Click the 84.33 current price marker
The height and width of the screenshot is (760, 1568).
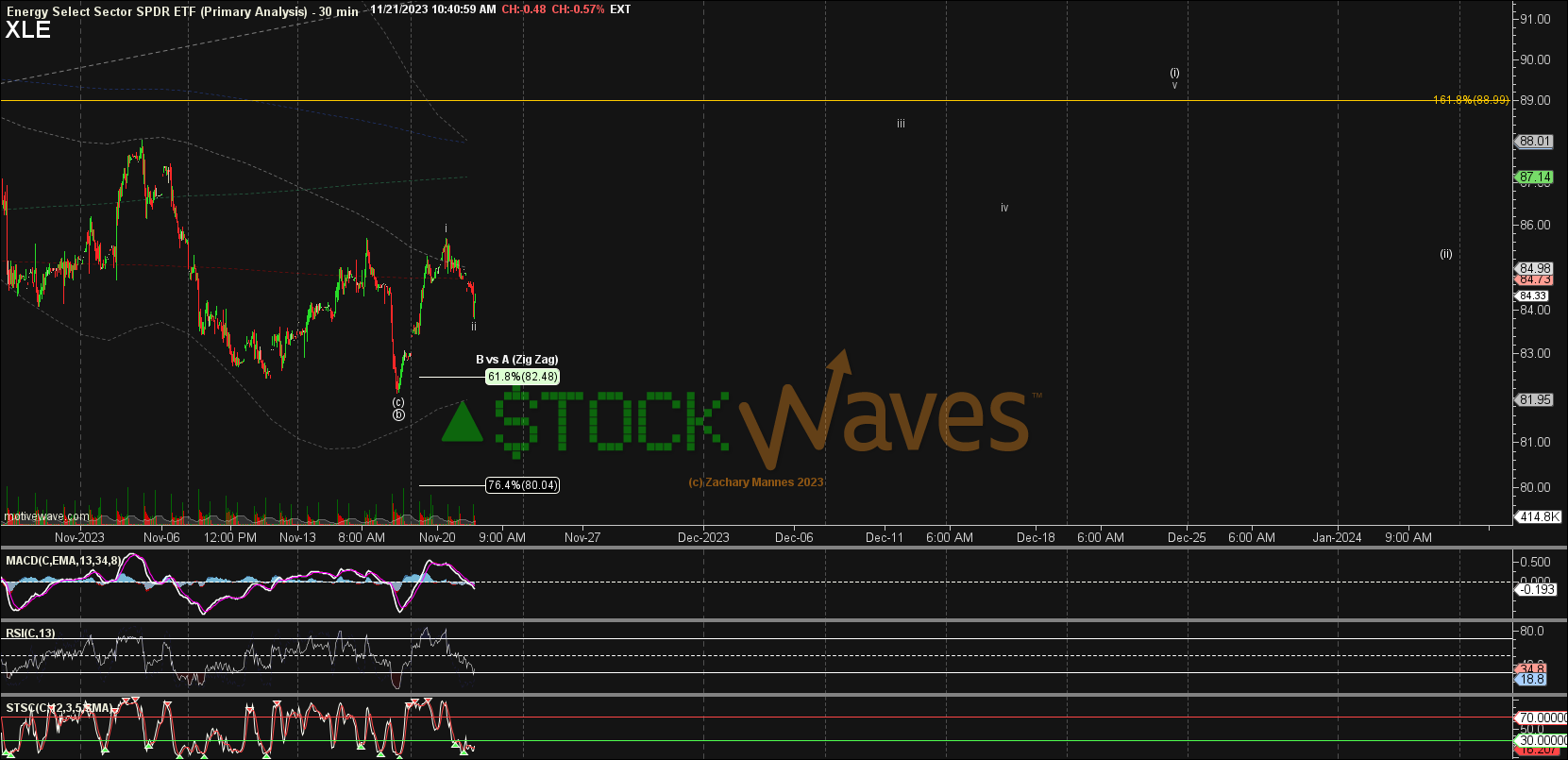pyautogui.click(x=1533, y=296)
